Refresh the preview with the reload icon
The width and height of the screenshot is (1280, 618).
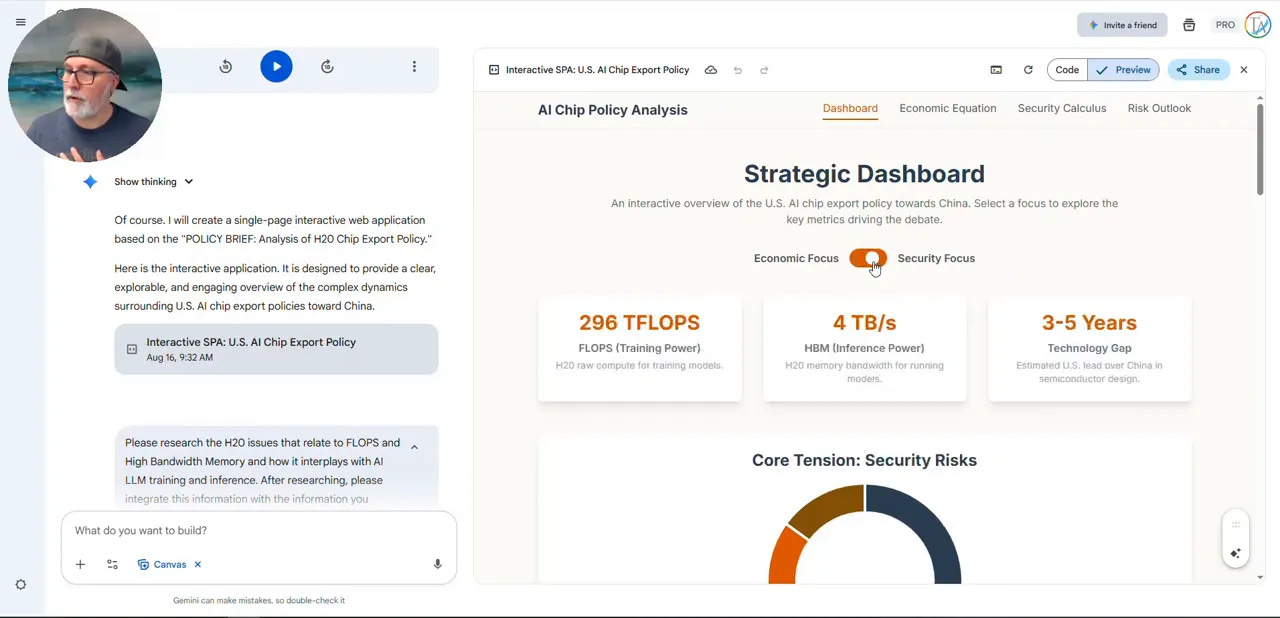(1028, 70)
